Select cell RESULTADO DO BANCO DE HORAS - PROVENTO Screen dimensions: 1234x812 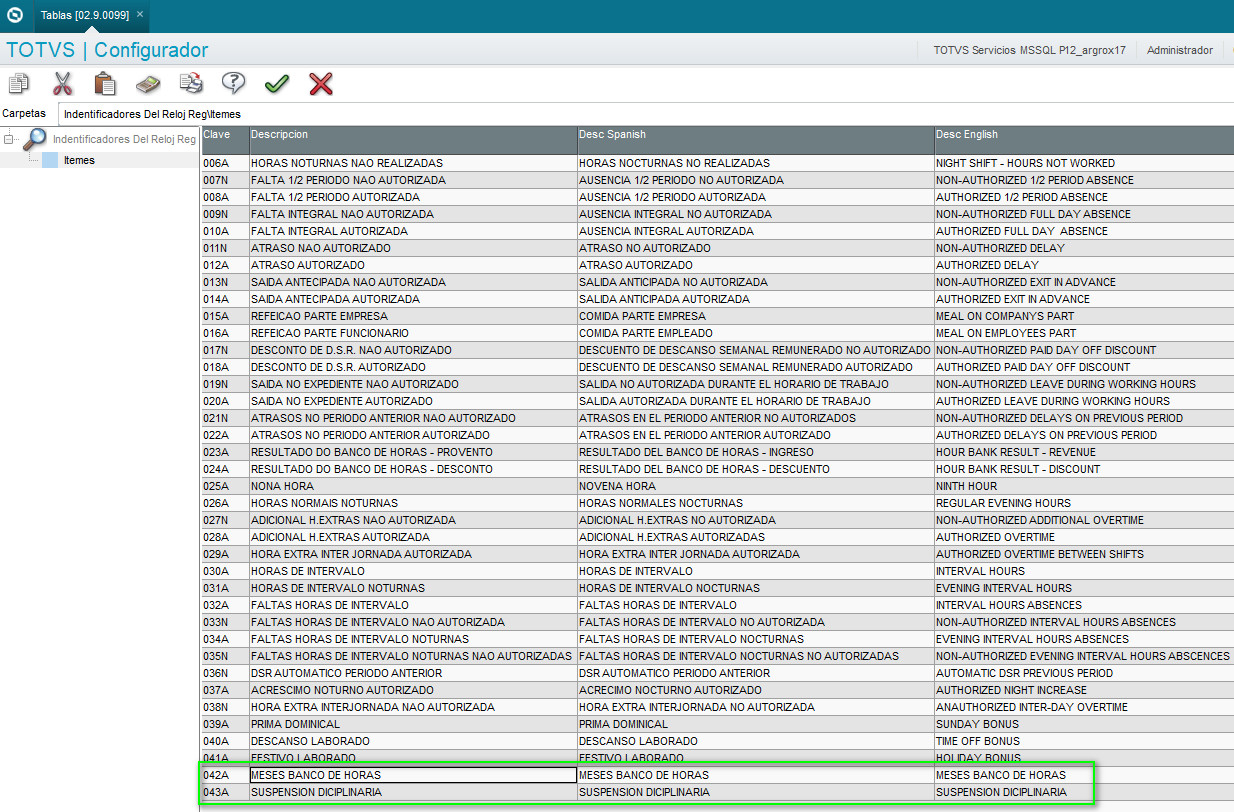click(x=413, y=452)
